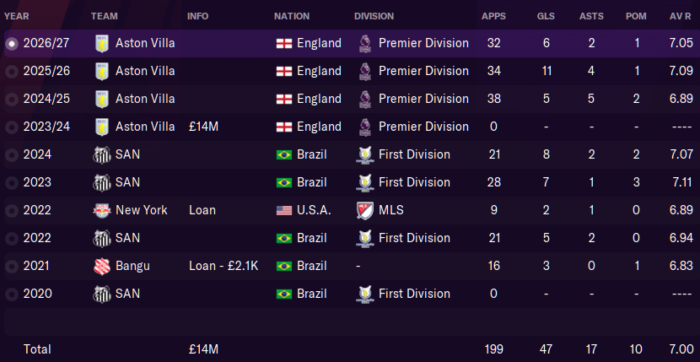Select the 2023/24 season radio button
Screen dimensions: 700x362
point(12,127)
